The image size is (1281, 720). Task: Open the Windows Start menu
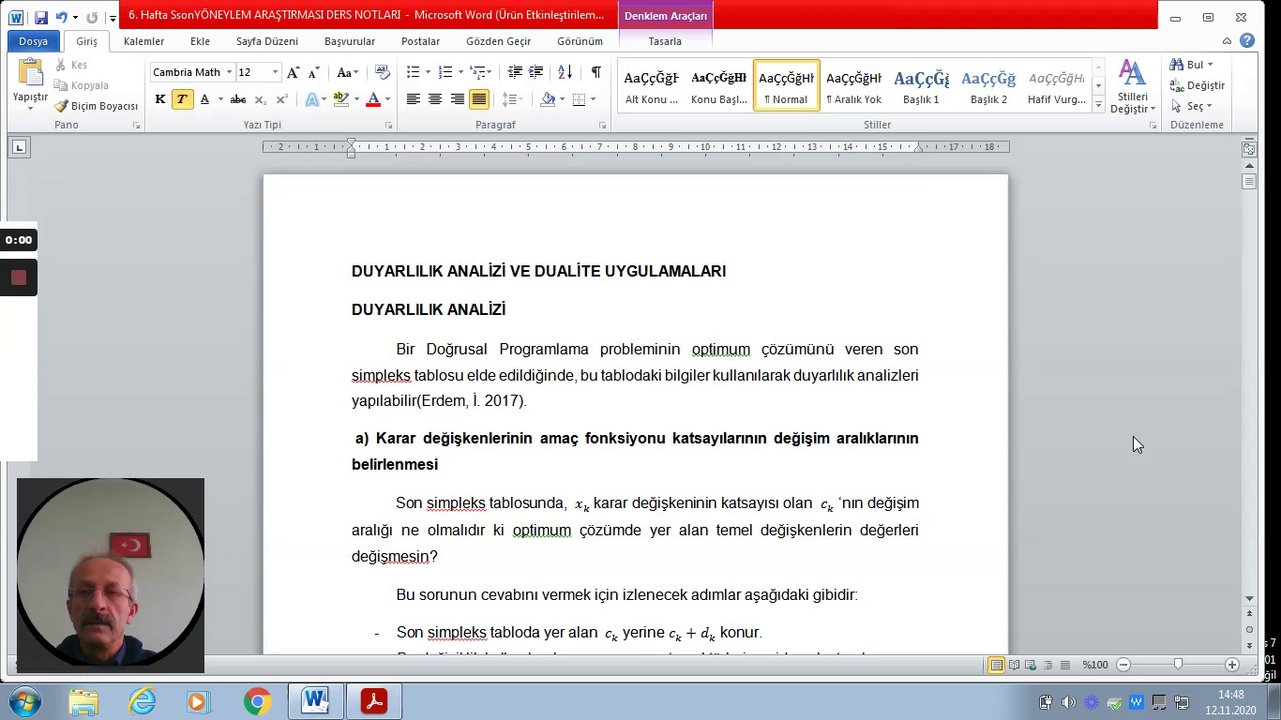click(x=22, y=702)
